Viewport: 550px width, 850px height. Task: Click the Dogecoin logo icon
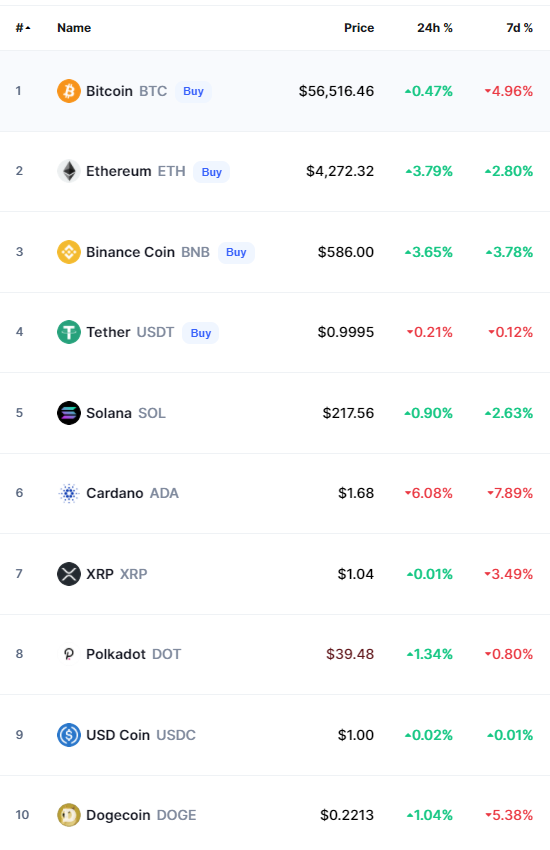pyautogui.click(x=69, y=815)
